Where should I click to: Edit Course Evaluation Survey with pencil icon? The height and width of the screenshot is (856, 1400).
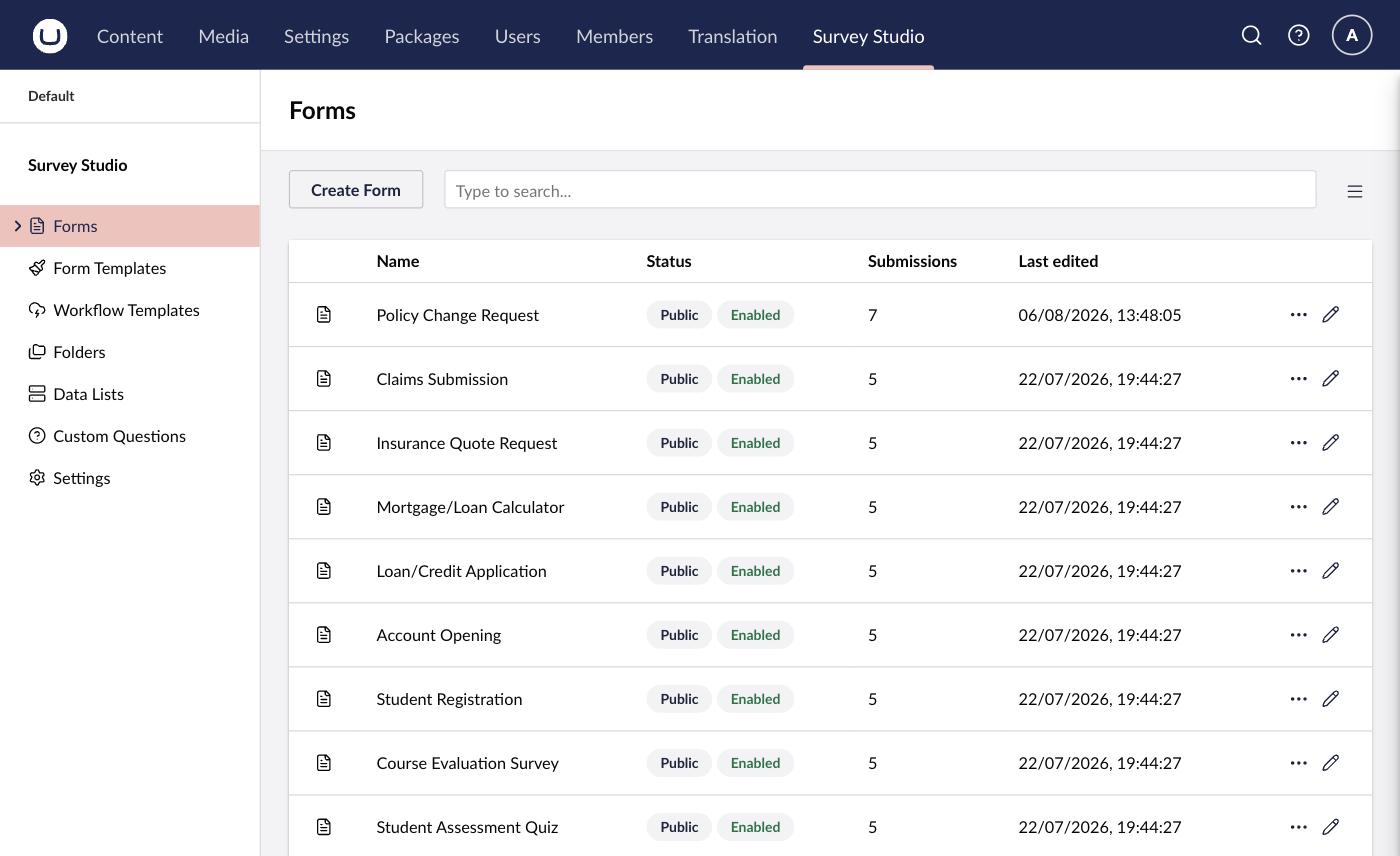point(1330,763)
